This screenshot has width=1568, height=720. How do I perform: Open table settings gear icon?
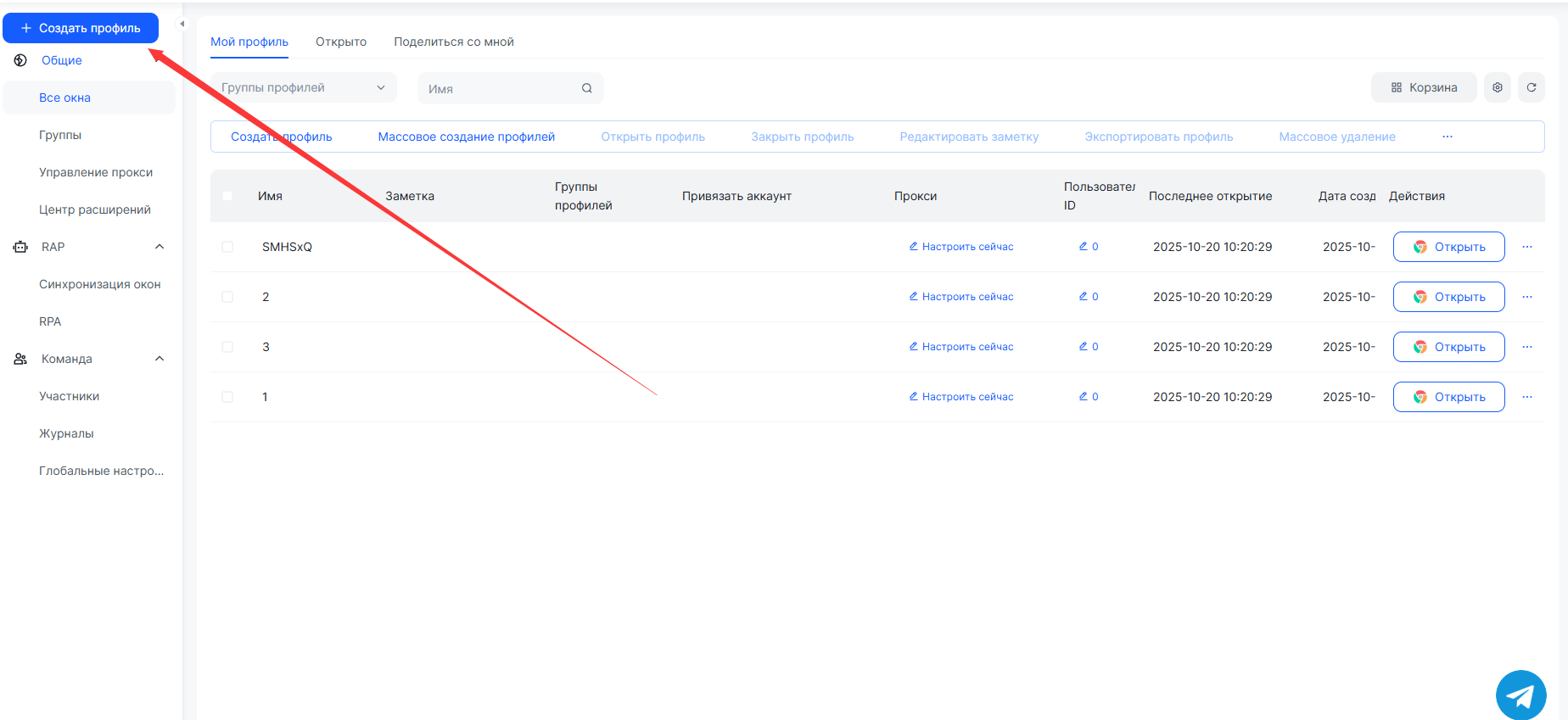click(x=1497, y=87)
